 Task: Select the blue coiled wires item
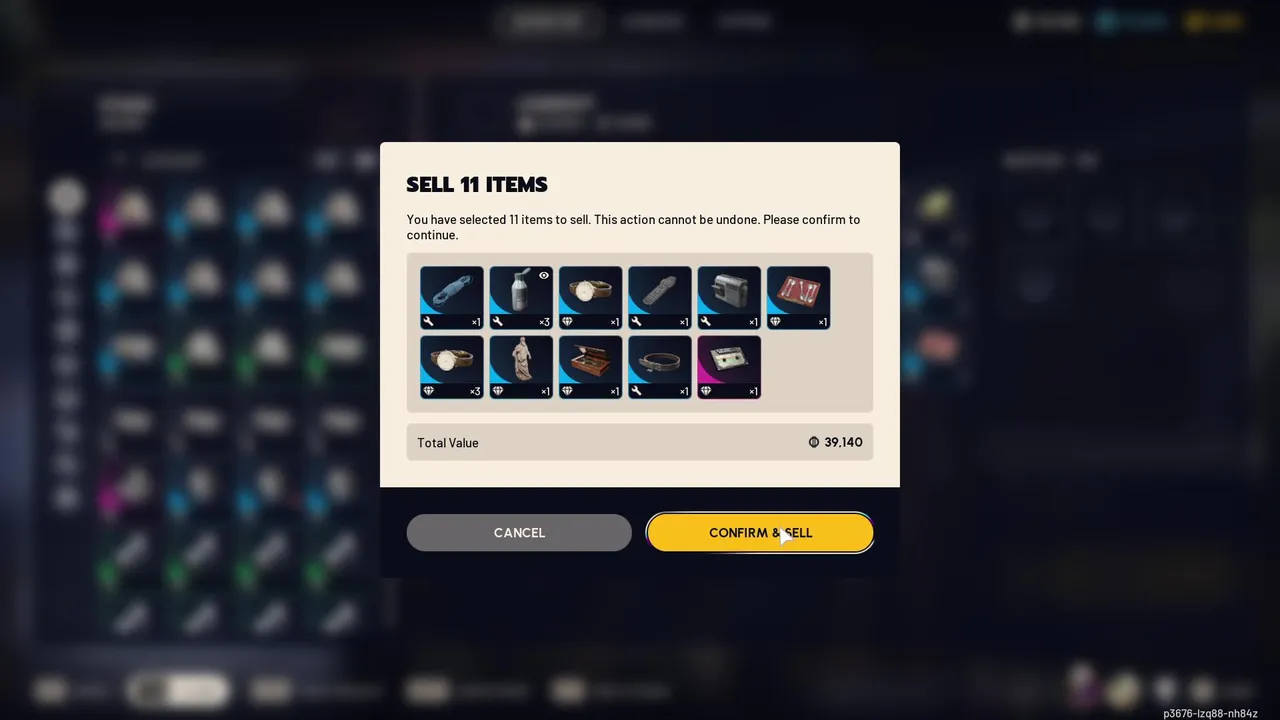pyautogui.click(x=452, y=297)
